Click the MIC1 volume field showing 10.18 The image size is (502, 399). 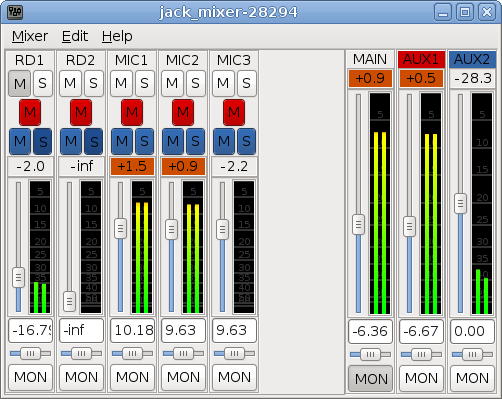tap(132, 331)
